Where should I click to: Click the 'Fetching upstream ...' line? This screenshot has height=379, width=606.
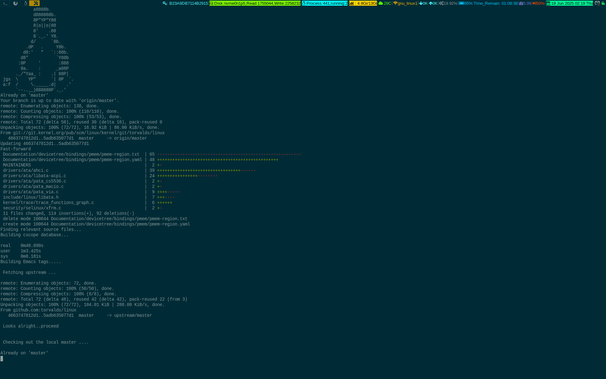[x=29, y=272]
